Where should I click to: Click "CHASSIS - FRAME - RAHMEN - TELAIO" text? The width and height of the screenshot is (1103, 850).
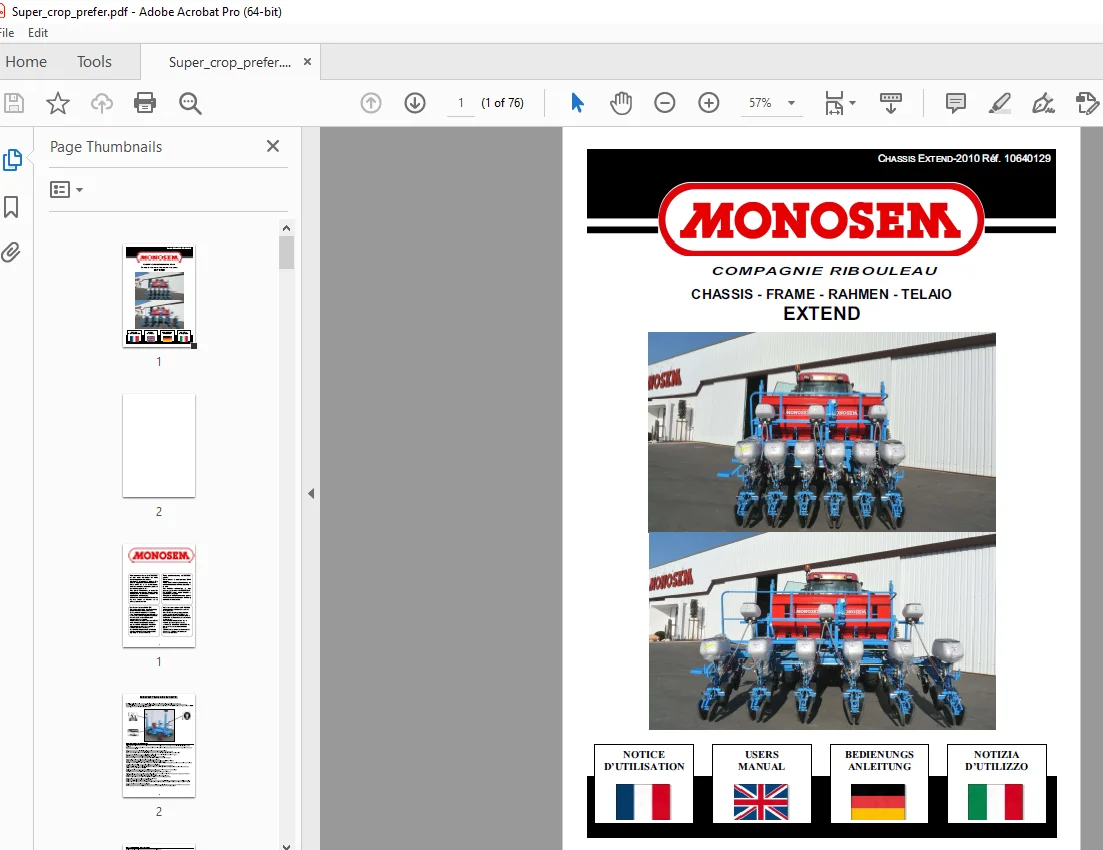point(821,294)
